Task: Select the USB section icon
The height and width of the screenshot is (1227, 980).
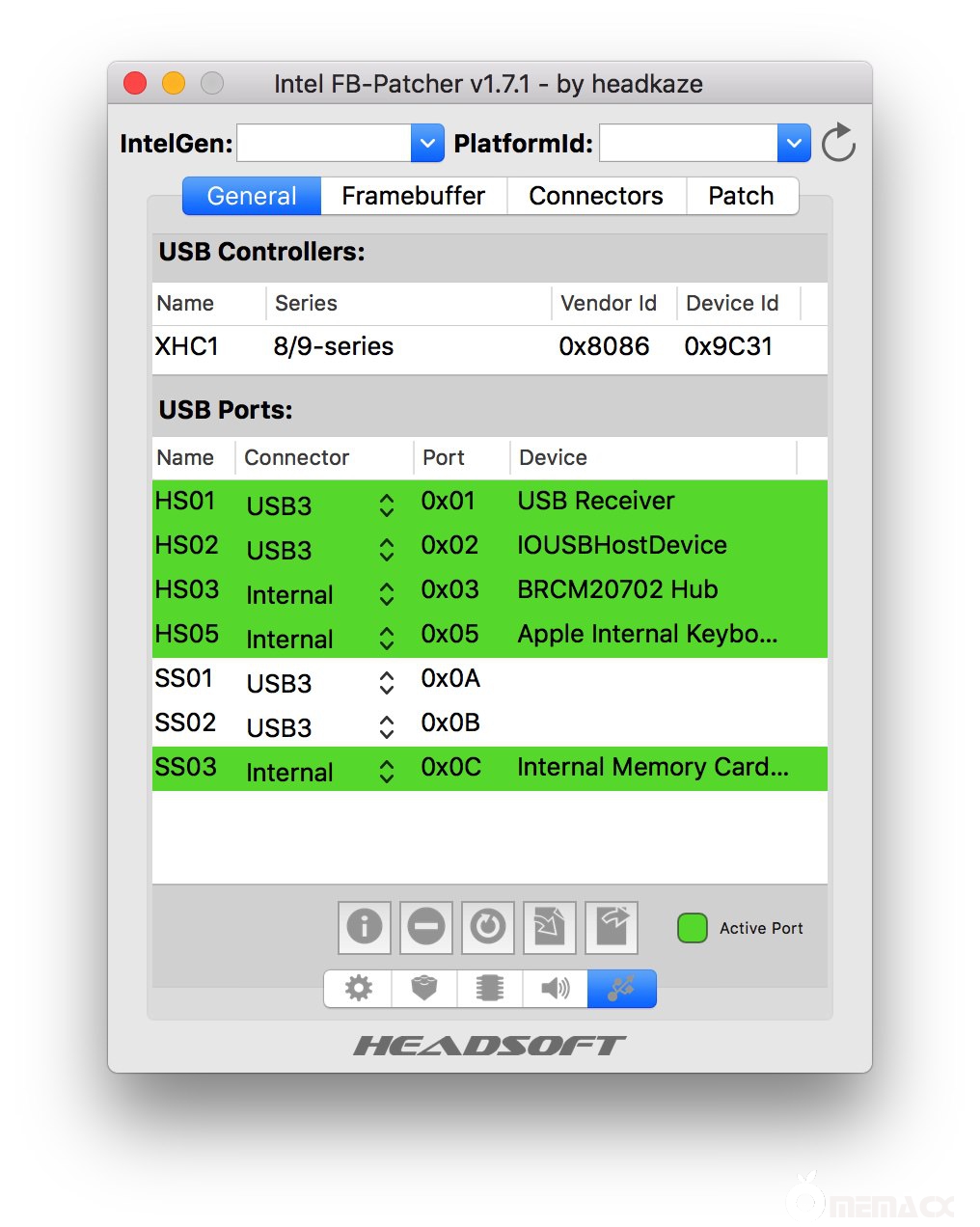Action: coord(621,988)
